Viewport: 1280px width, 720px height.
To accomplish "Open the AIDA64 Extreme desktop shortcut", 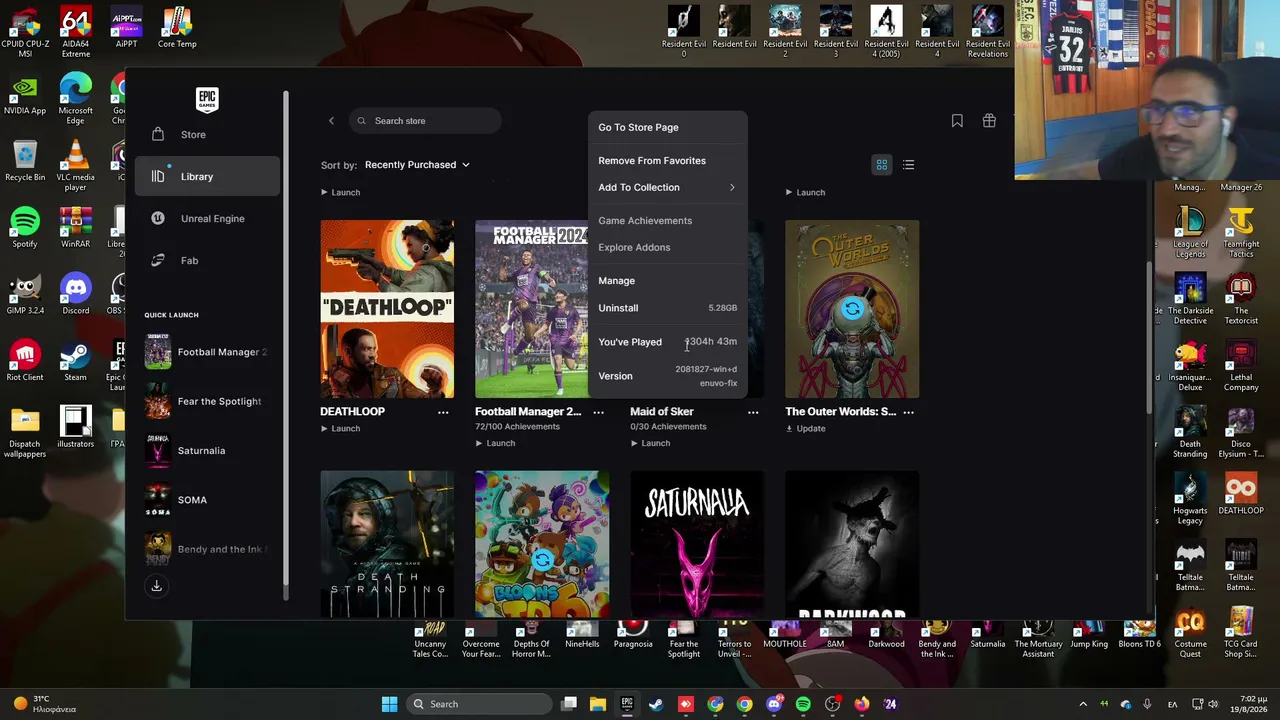I will 75,32.
